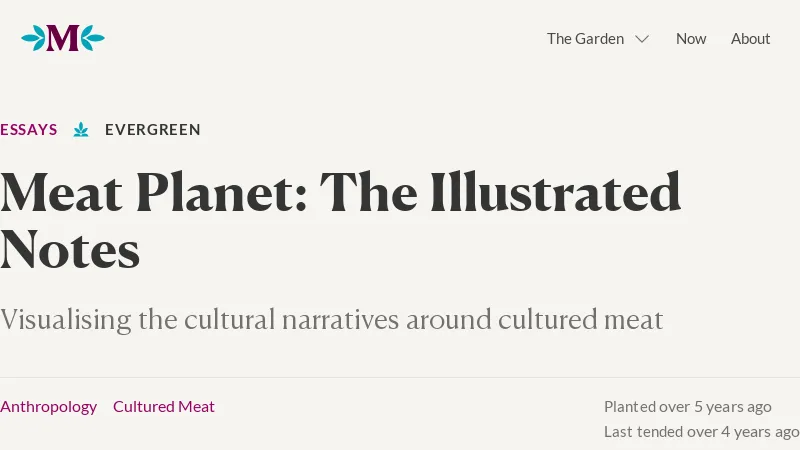Click the word "Notes" in the heading
800x450 pixels.
(x=70, y=250)
